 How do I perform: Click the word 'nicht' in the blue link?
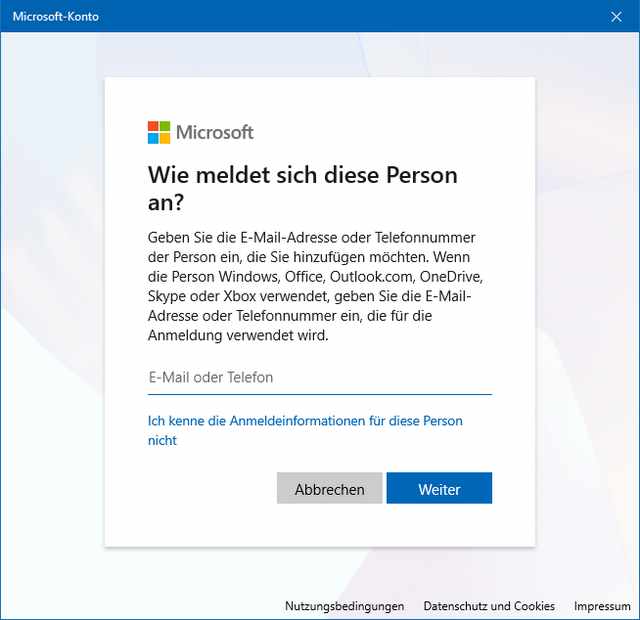(x=162, y=440)
